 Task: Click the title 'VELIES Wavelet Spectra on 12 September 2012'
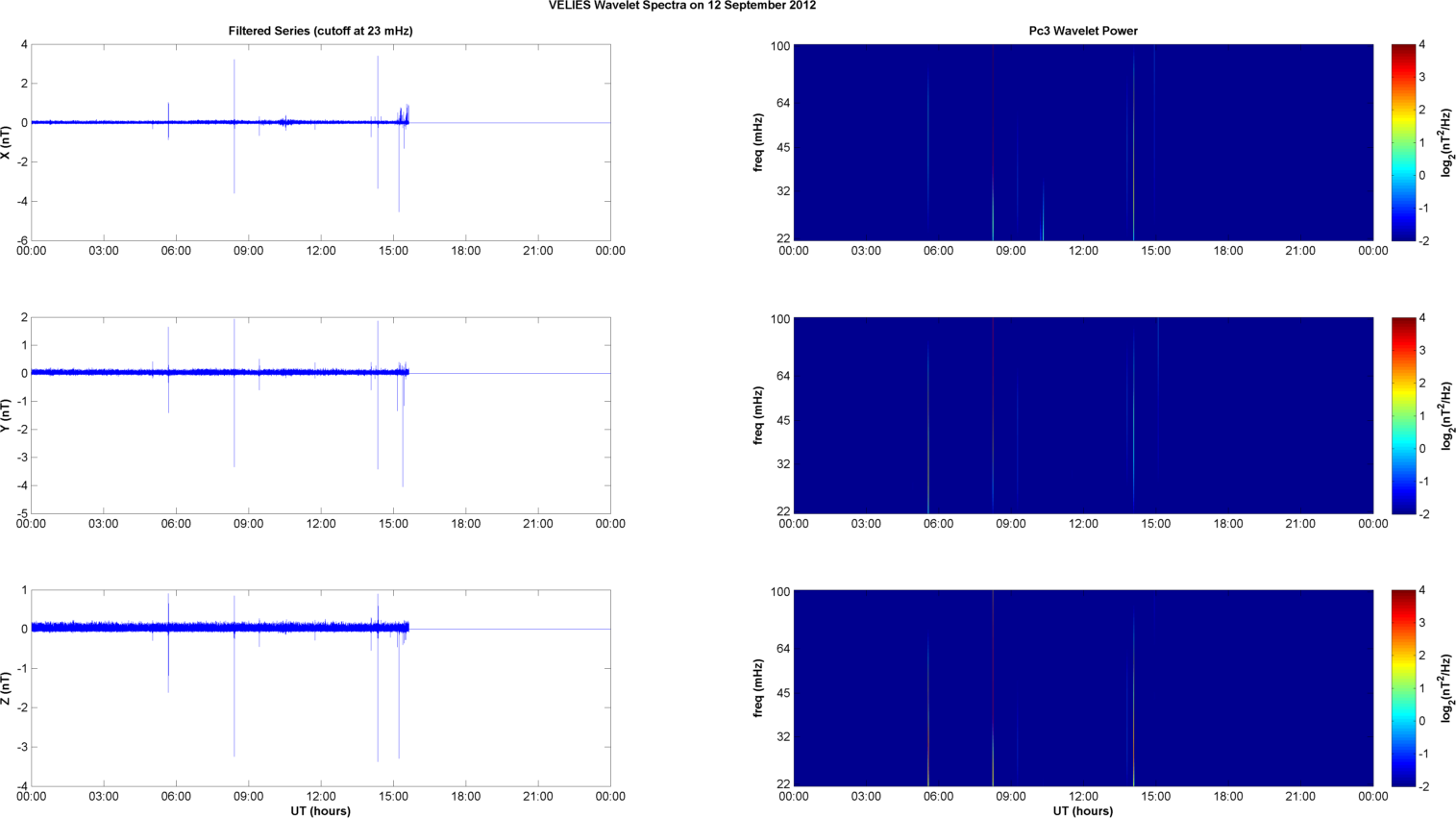pos(682,6)
